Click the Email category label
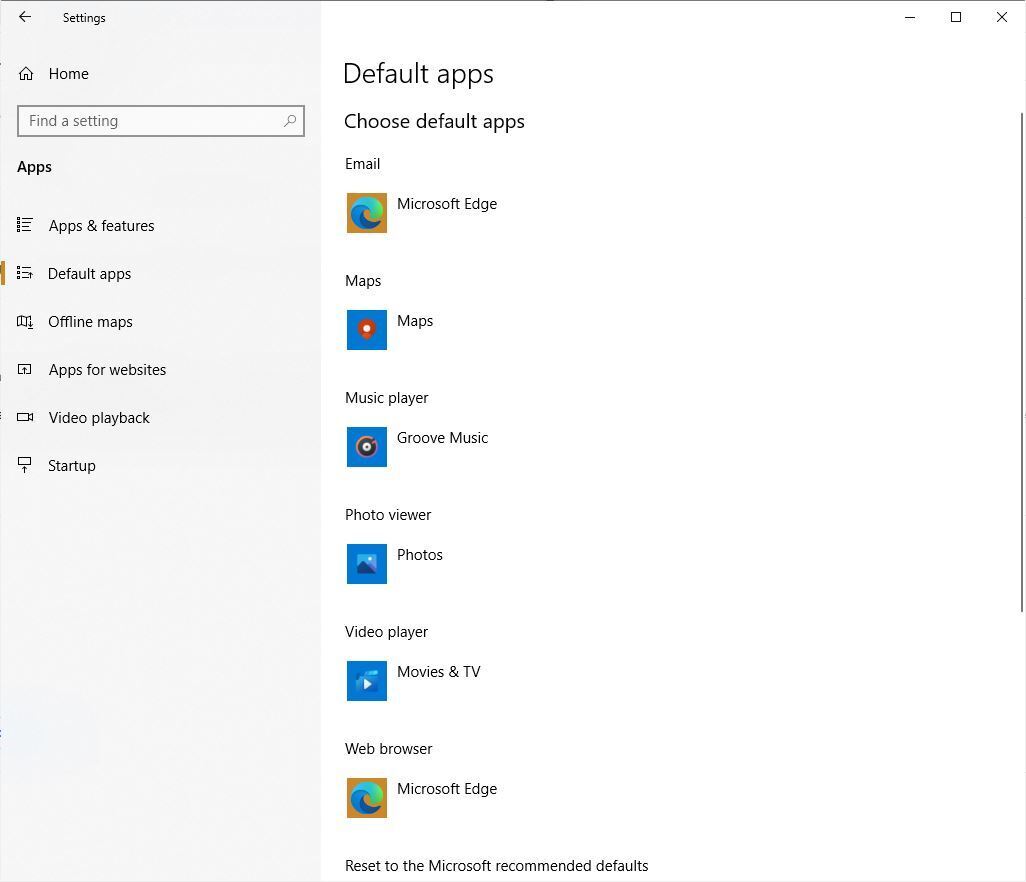 (363, 164)
